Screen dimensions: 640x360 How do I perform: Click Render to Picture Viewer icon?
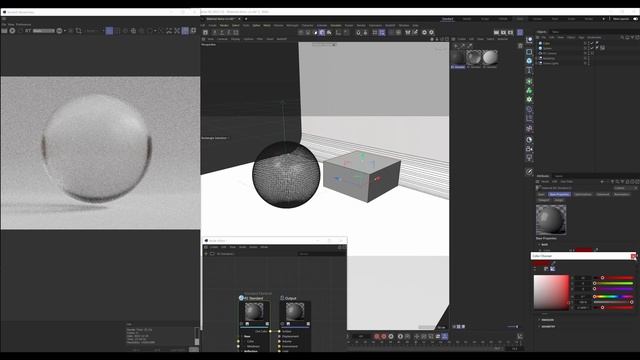tap(504, 32)
